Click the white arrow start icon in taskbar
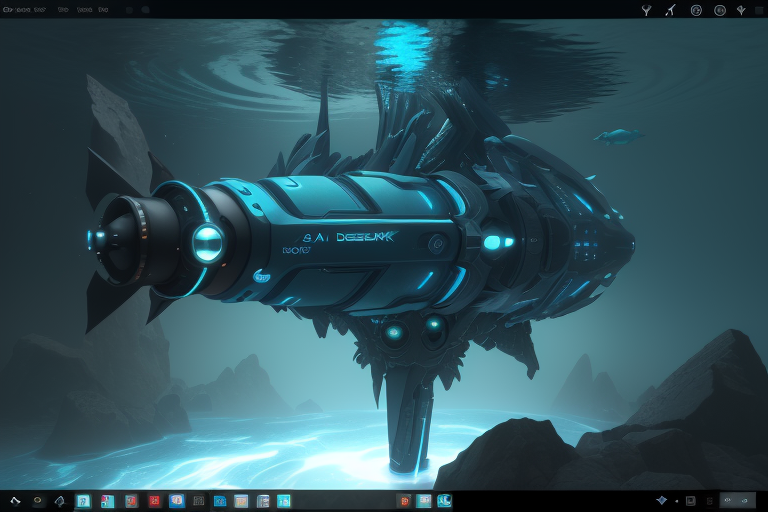The width and height of the screenshot is (768, 512). [x=15, y=501]
